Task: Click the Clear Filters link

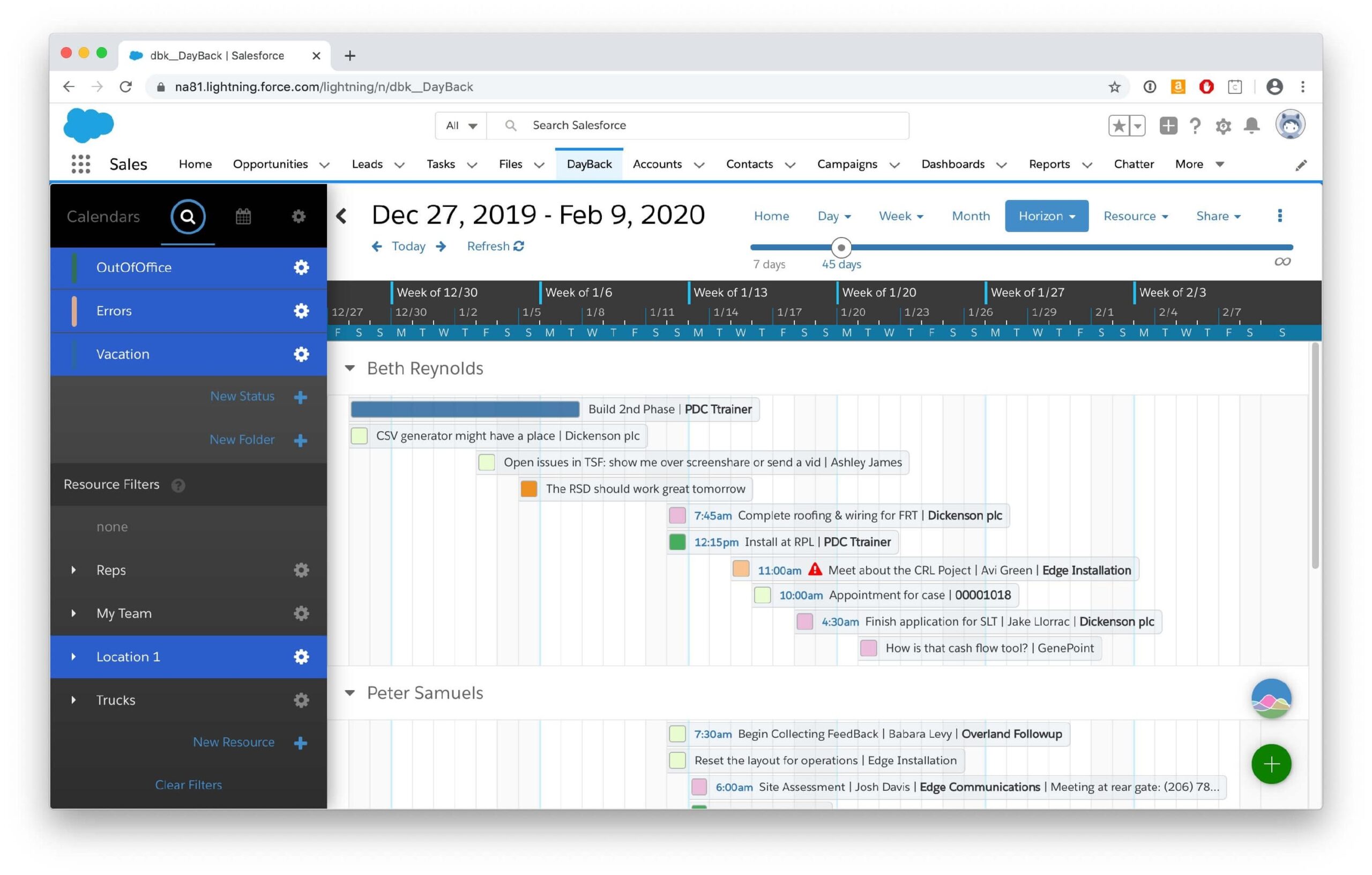Action: 188,784
